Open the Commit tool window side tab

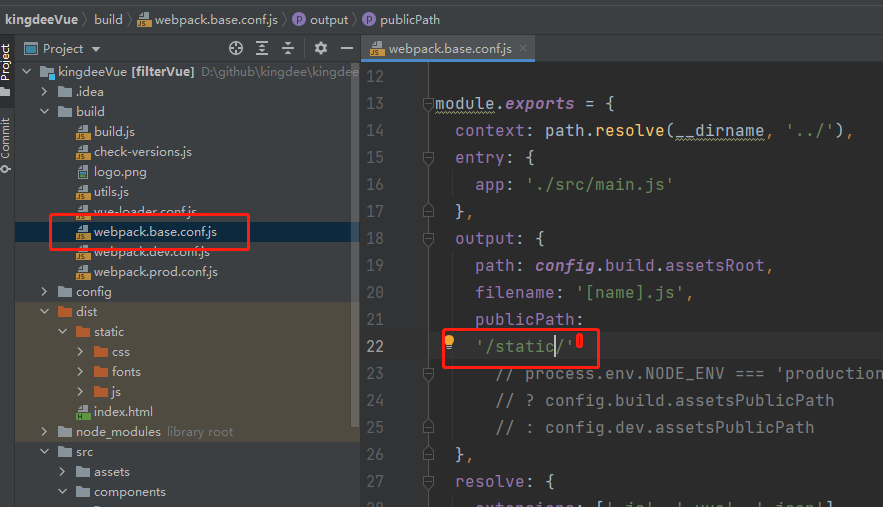tap(6, 145)
